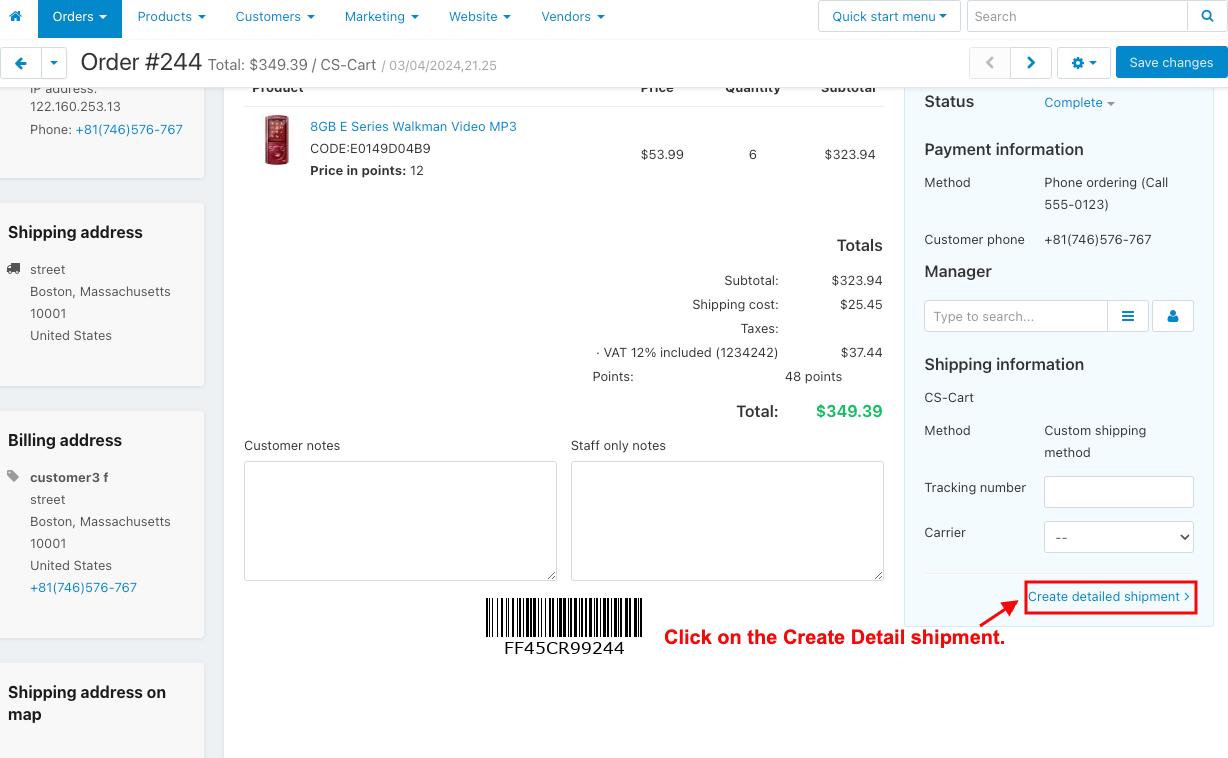Open the Orders menu
The width and height of the screenshot is (1228, 758).
[x=80, y=17]
